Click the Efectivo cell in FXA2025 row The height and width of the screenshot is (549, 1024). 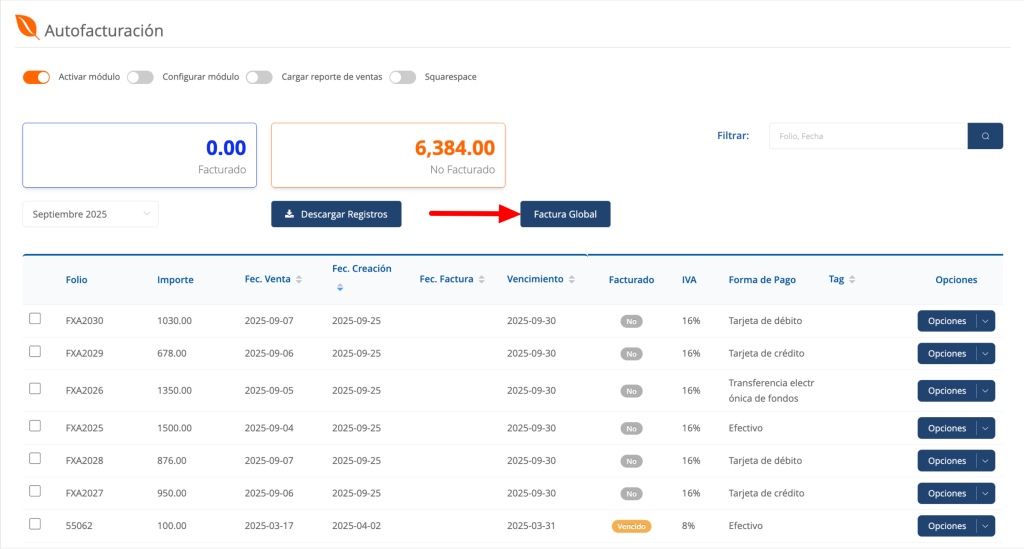(x=746, y=428)
